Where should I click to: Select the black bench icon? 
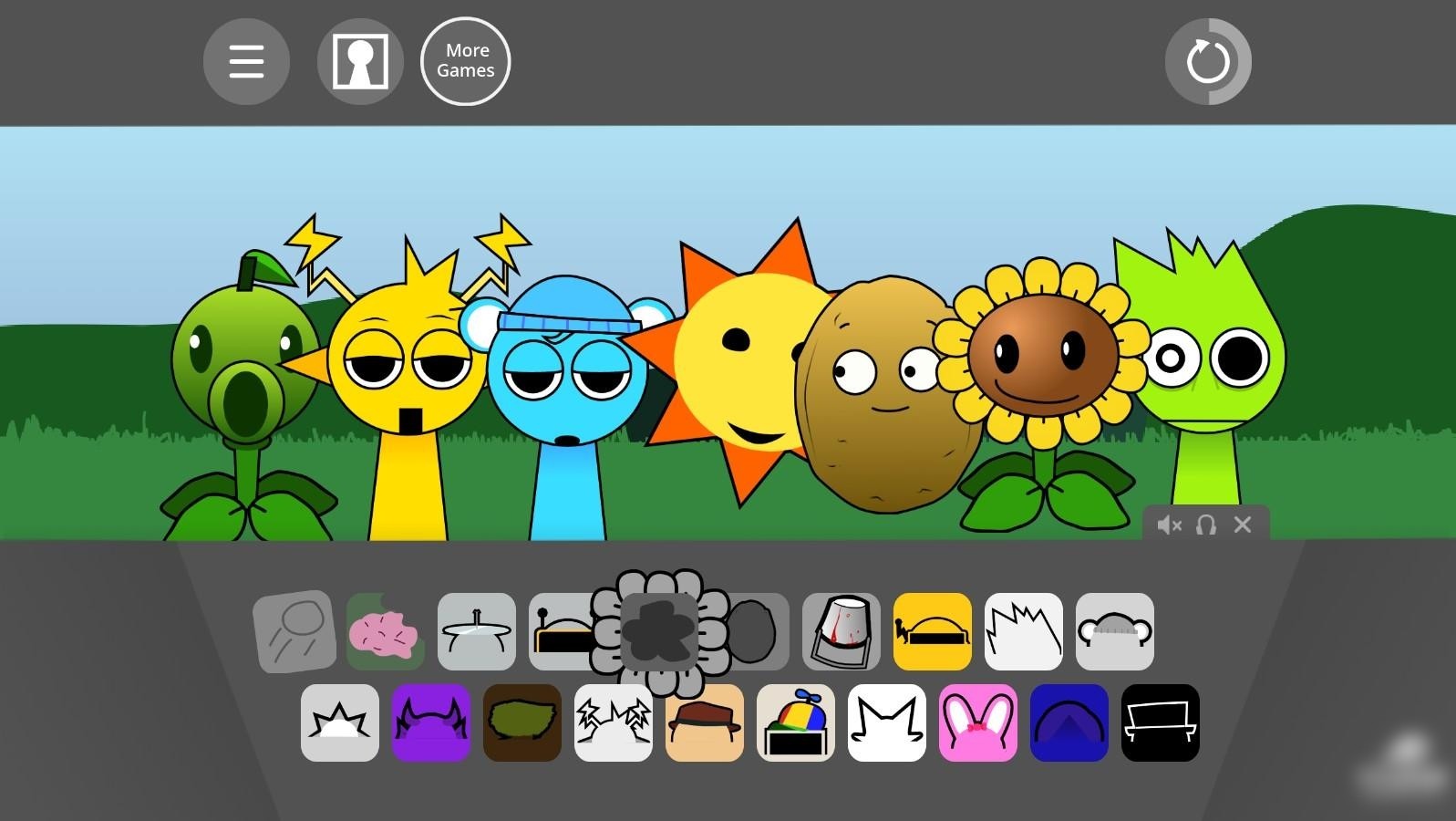(1160, 723)
